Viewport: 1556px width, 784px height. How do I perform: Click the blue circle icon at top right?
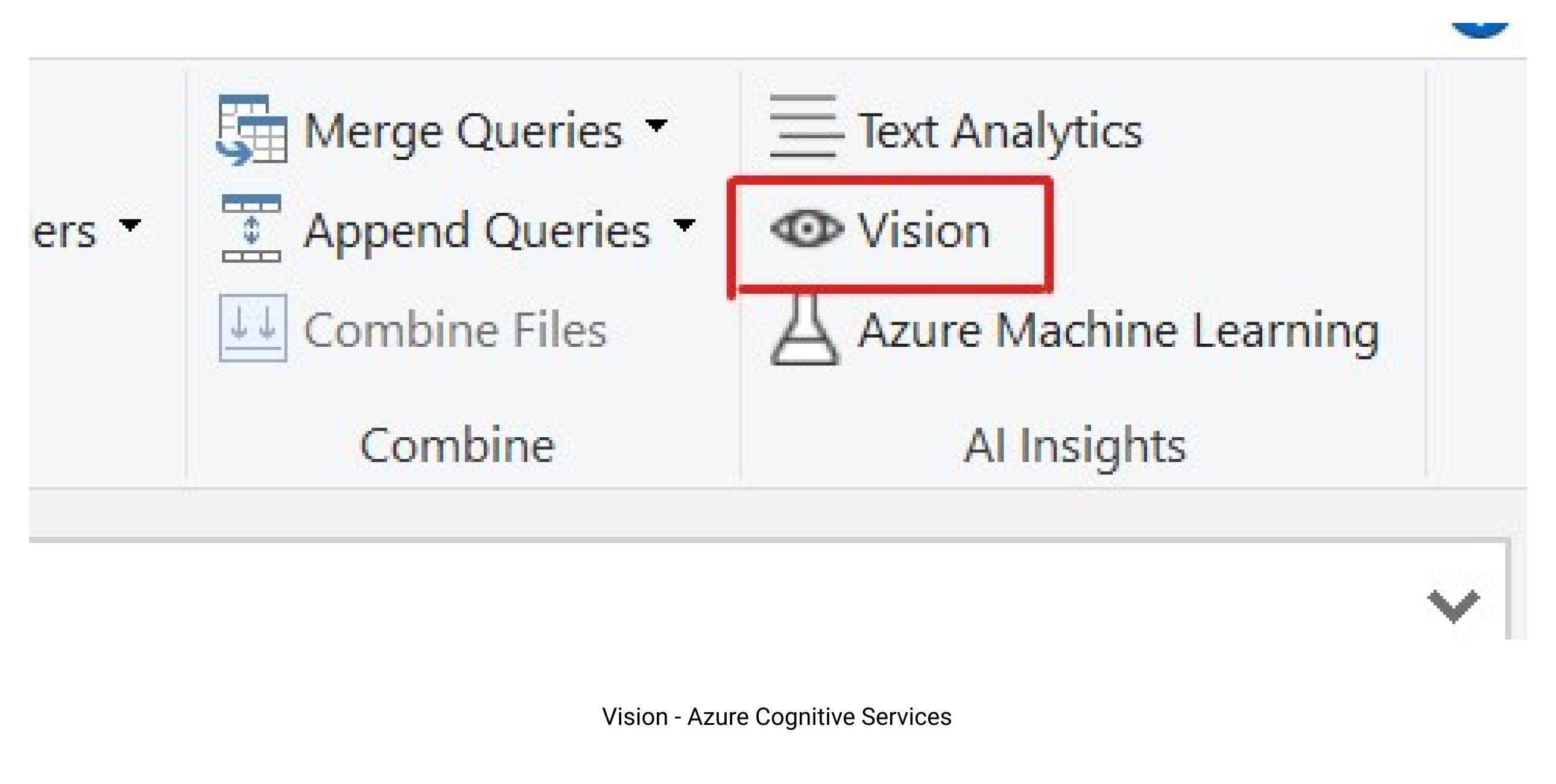point(1480,30)
